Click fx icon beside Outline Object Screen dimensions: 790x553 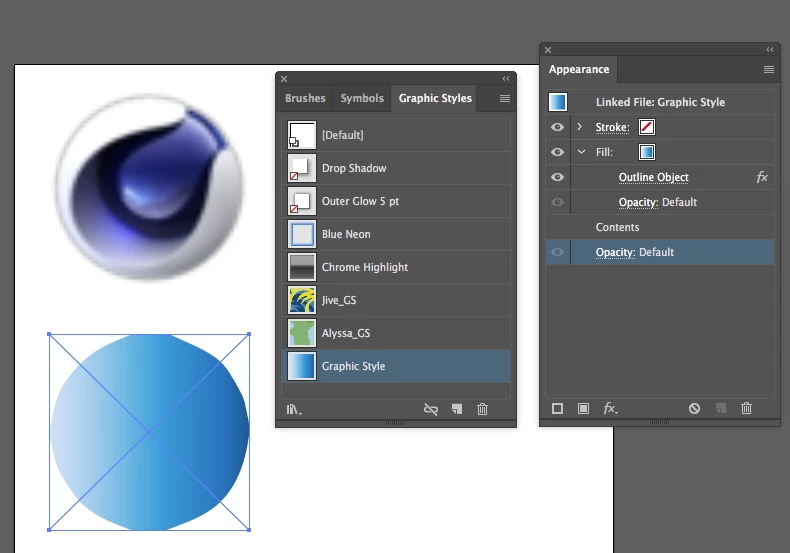(x=762, y=177)
